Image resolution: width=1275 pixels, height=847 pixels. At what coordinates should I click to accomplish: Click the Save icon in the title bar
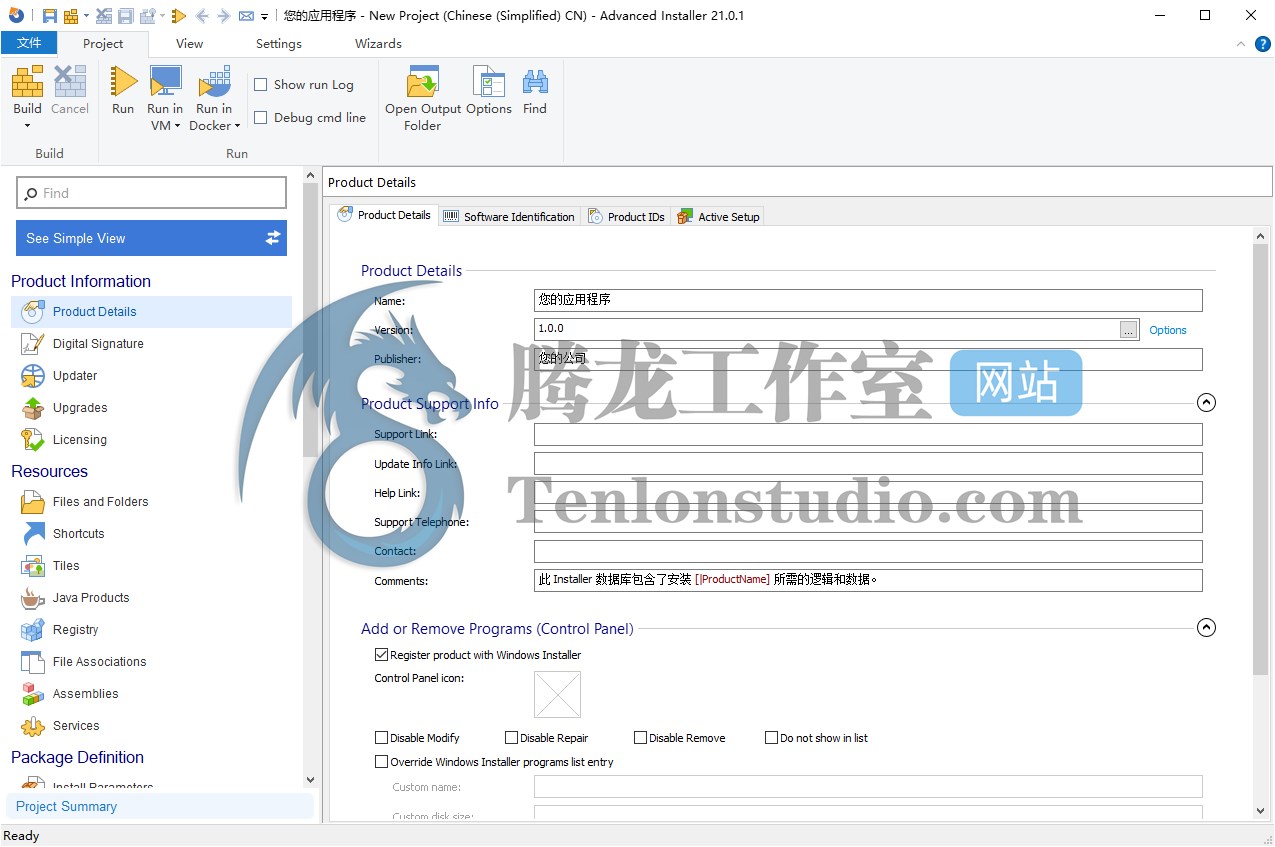49,16
